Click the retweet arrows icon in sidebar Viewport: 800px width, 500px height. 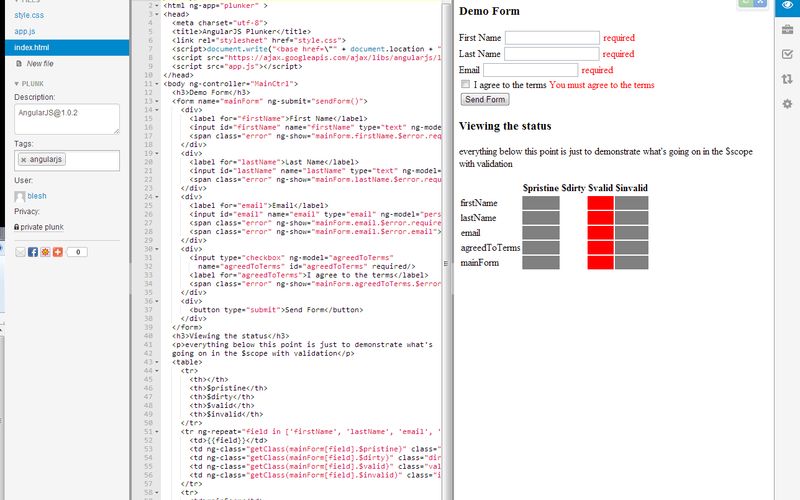point(787,79)
